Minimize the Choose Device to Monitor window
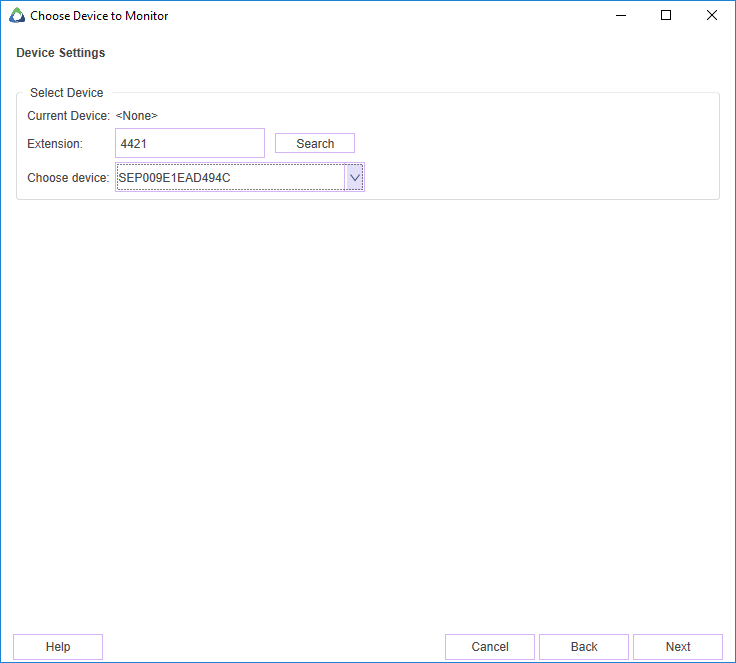This screenshot has width=736, height=663. click(621, 15)
